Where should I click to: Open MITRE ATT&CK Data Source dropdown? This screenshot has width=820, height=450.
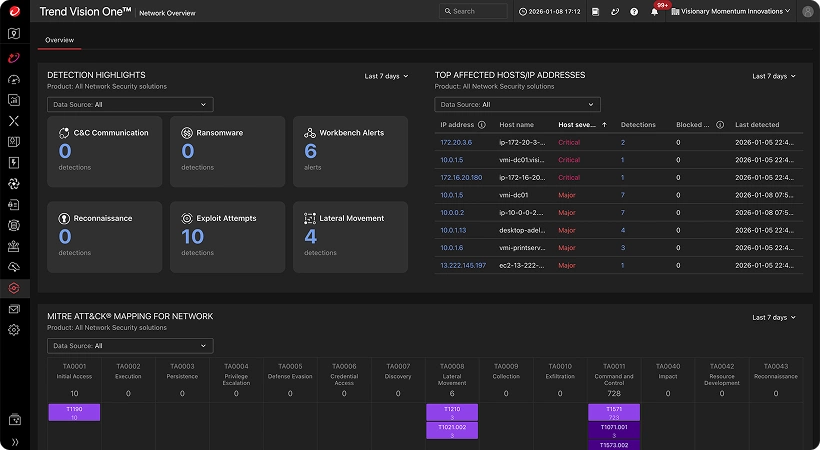click(x=130, y=346)
